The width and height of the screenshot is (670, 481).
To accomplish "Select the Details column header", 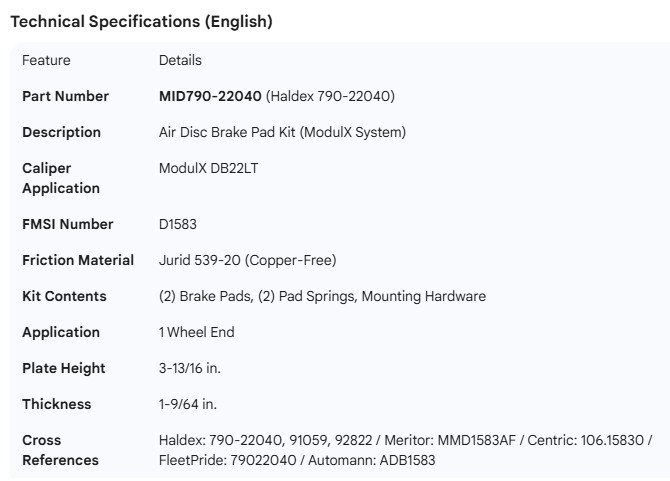I will [180, 60].
